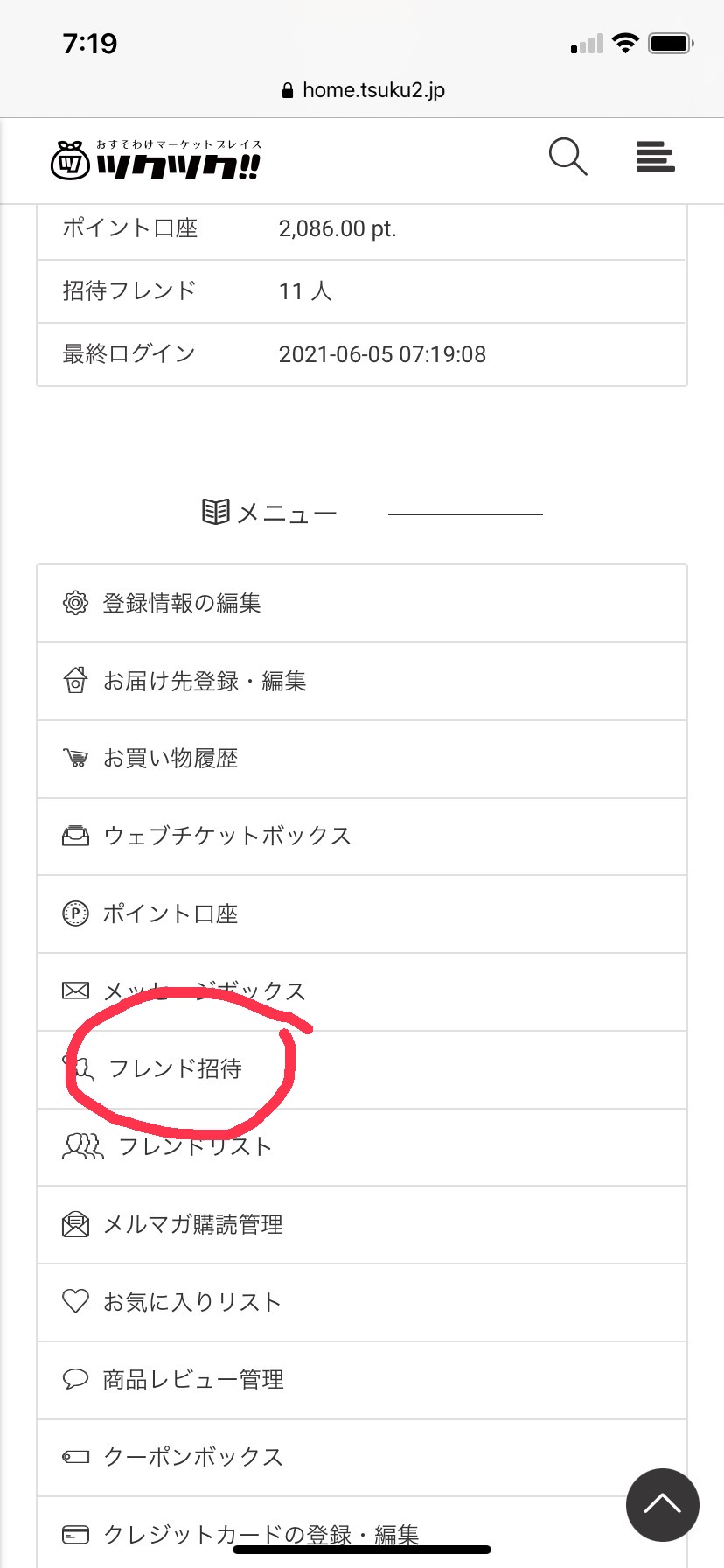724x1568 pixels.
Task: Open the hamburger menu icon
Action: click(x=655, y=157)
